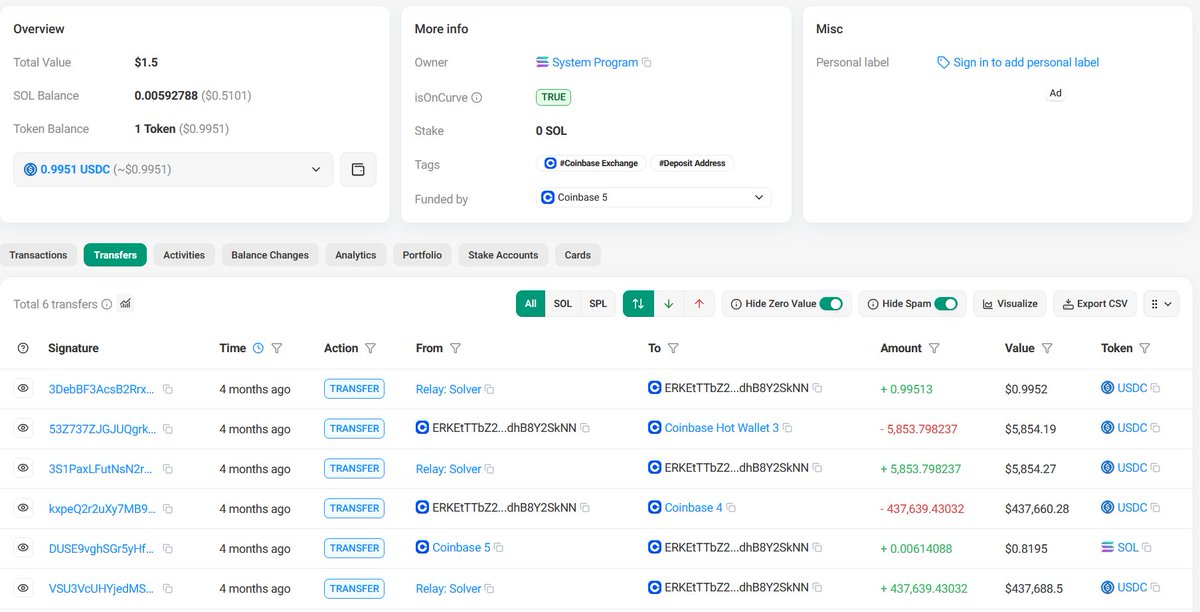
Task: Preview transaction 53Z737ZJGJUQgrk with eye icon
Action: tap(23, 428)
